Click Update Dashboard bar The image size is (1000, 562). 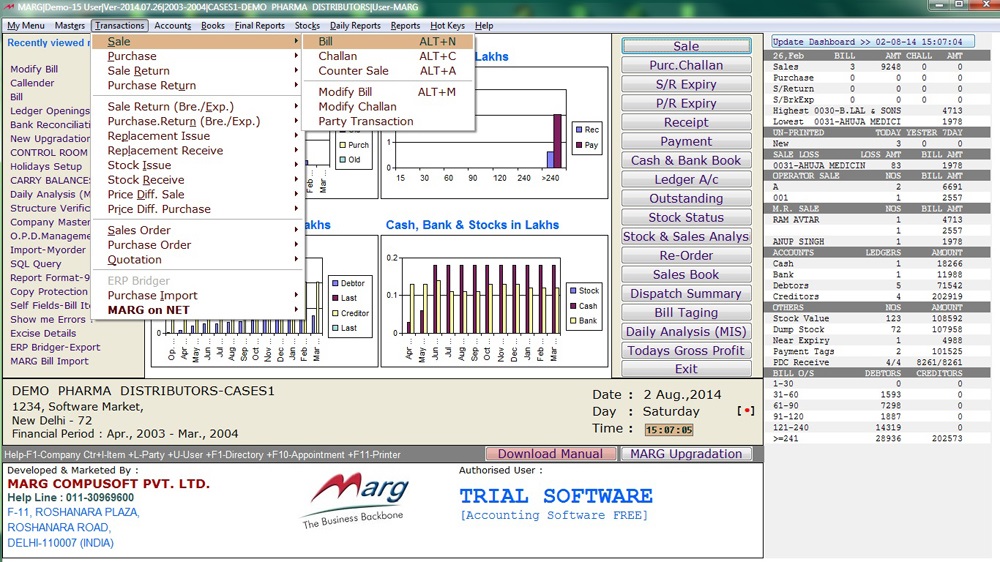[872, 41]
